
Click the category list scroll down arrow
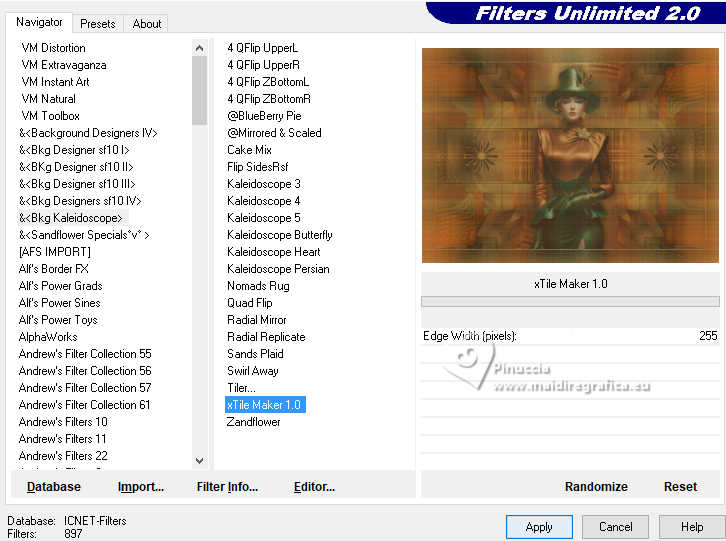[200, 461]
